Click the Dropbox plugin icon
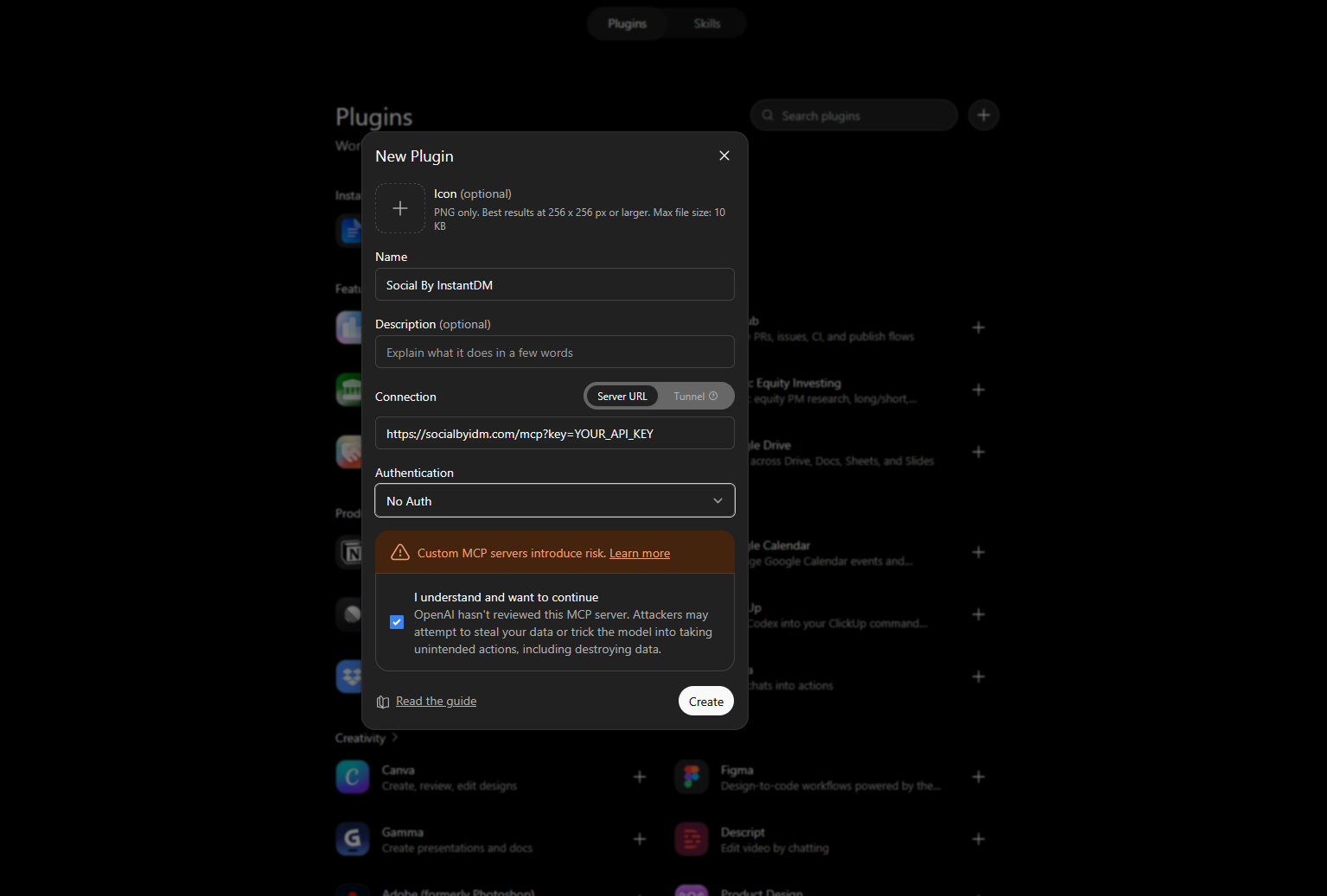1327x896 pixels. pyautogui.click(x=348, y=677)
